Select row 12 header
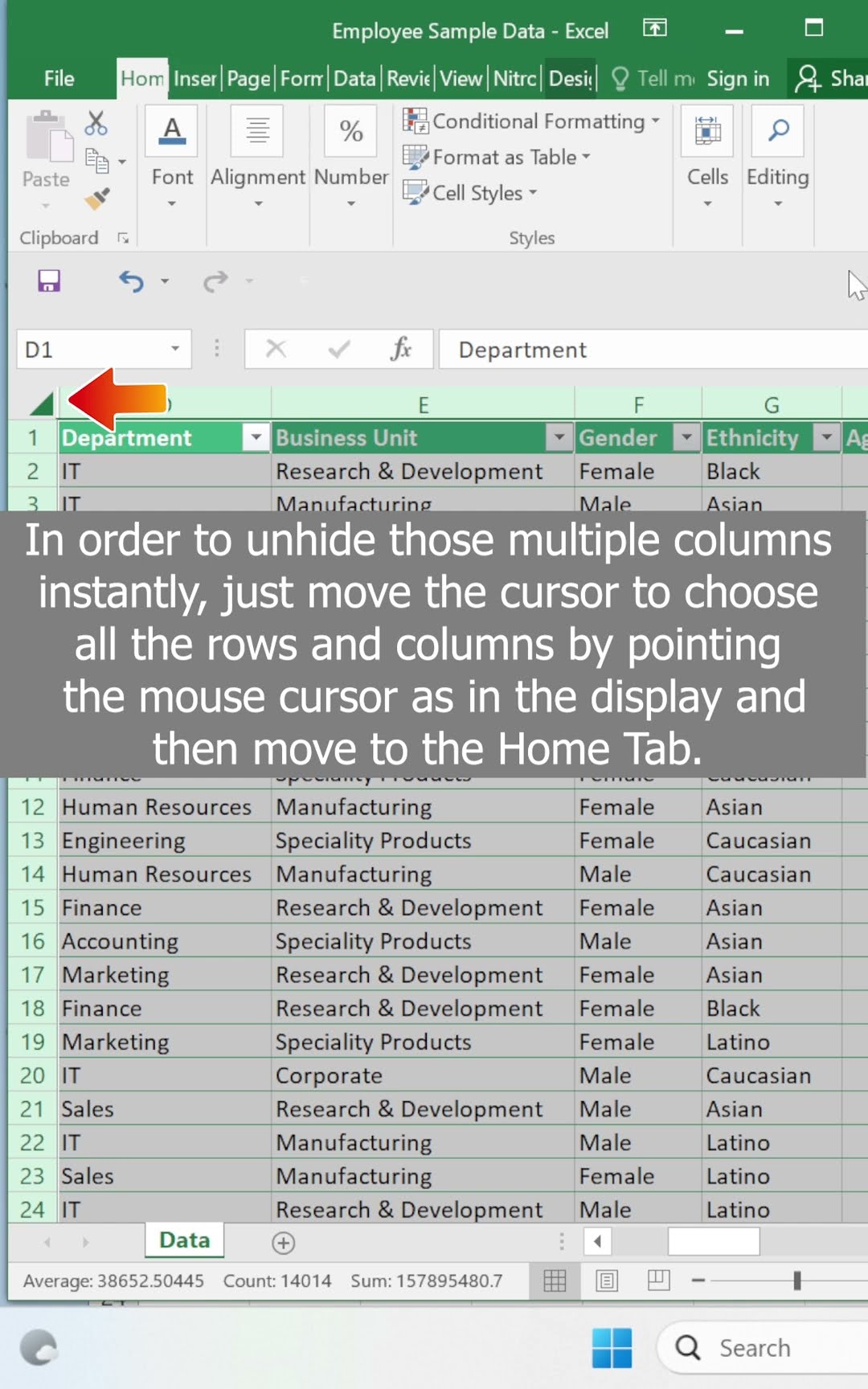 tap(32, 807)
